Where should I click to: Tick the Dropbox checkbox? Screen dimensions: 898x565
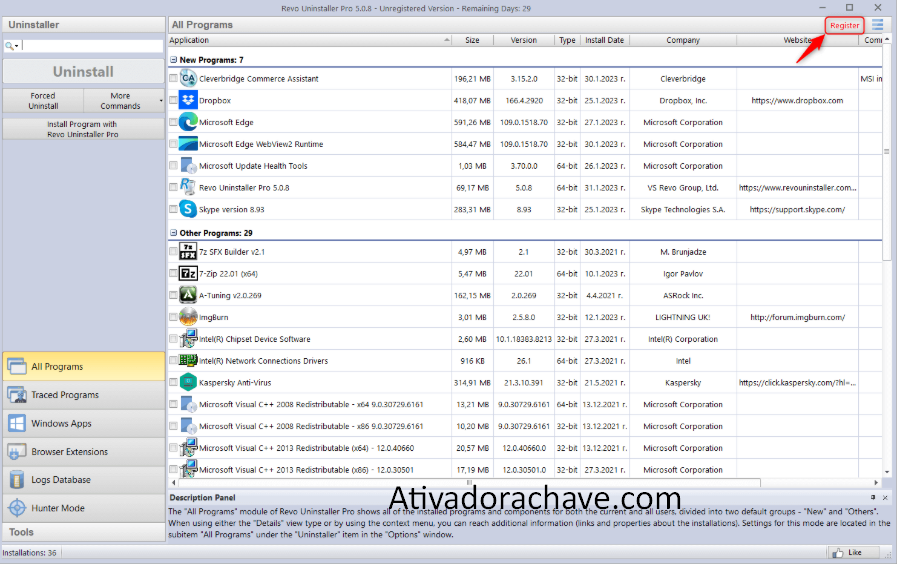click(173, 100)
